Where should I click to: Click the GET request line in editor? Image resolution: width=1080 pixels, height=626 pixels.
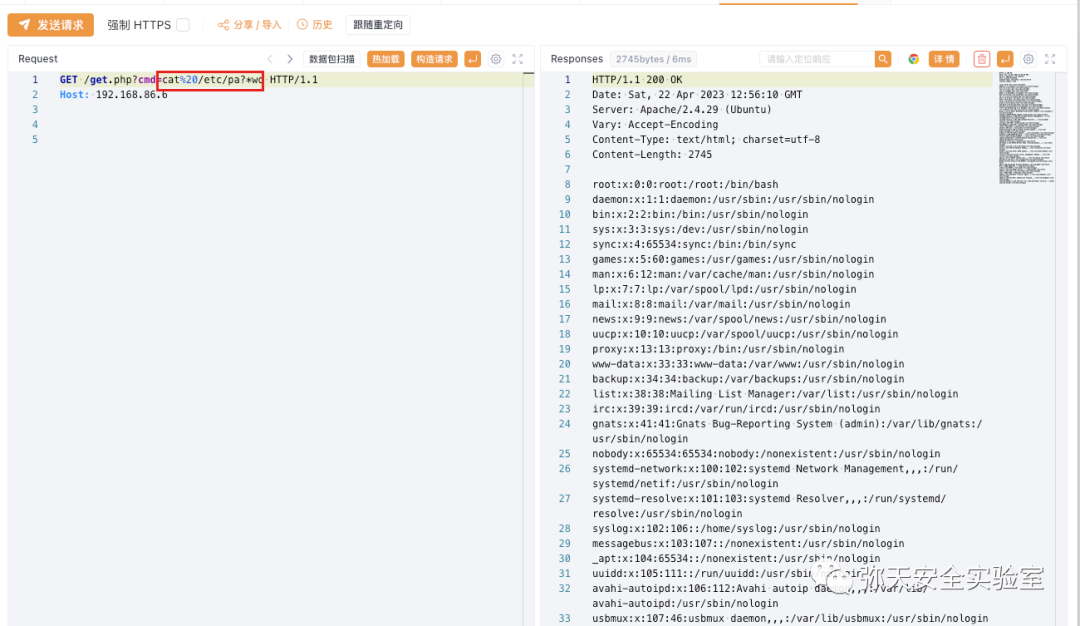pos(189,80)
